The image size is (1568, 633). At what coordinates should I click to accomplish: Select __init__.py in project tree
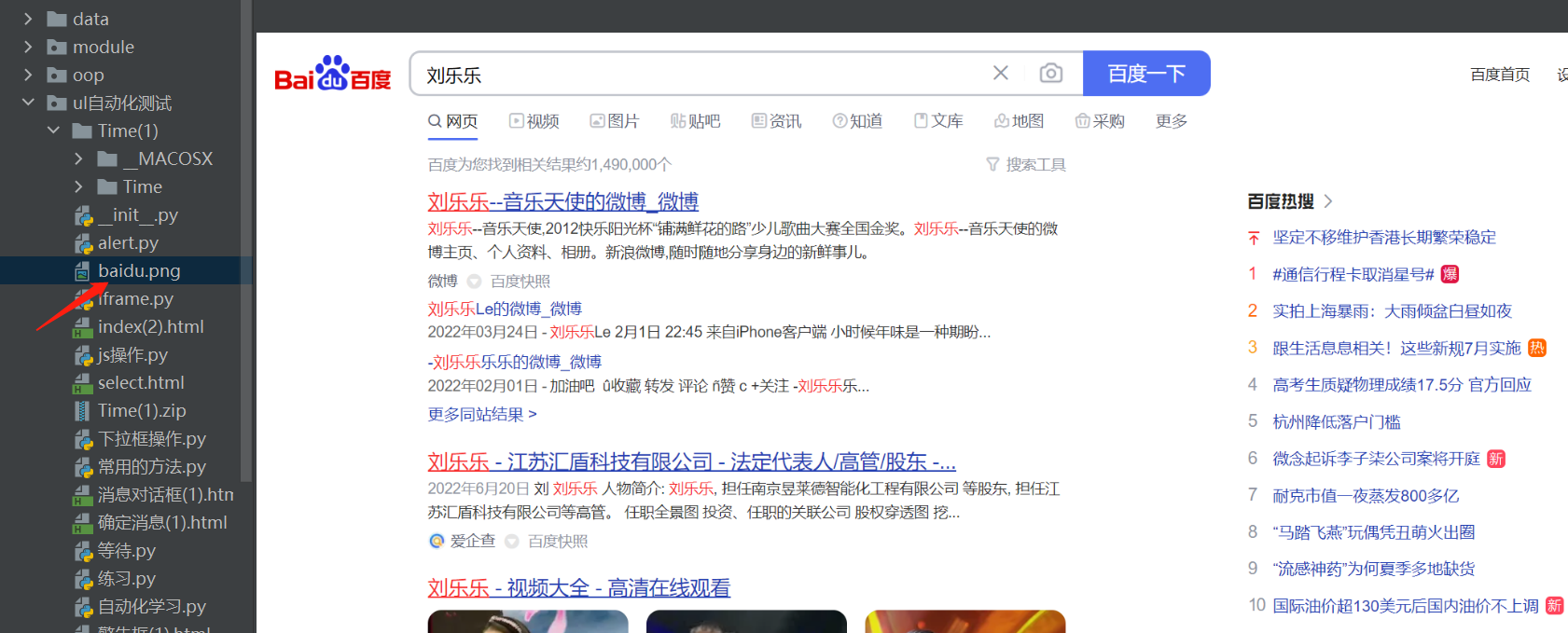coord(126,215)
